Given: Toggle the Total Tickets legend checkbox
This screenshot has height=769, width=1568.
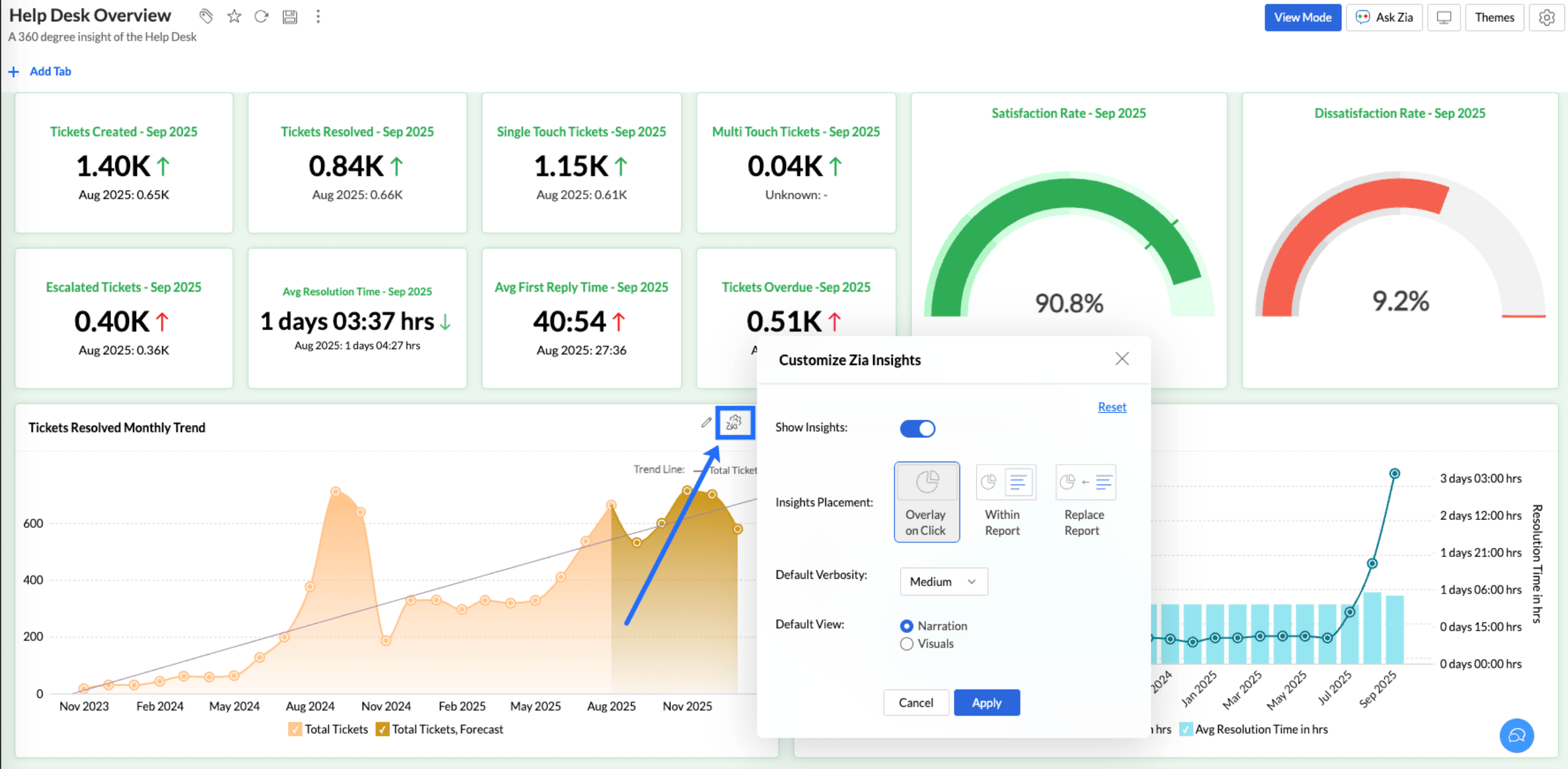Looking at the screenshot, I should 295,730.
